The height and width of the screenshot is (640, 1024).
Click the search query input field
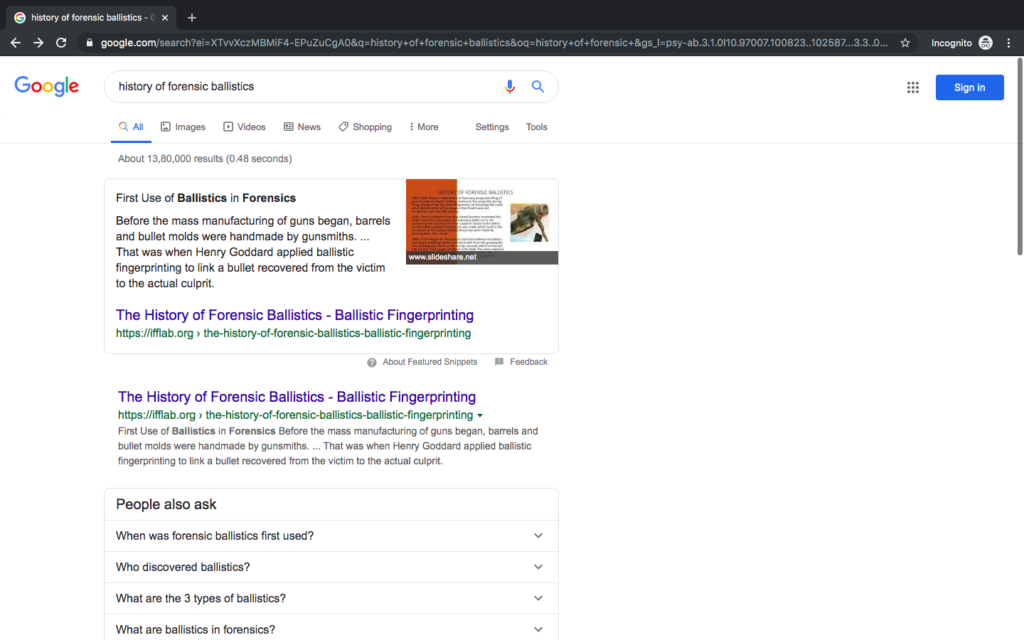coord(304,86)
